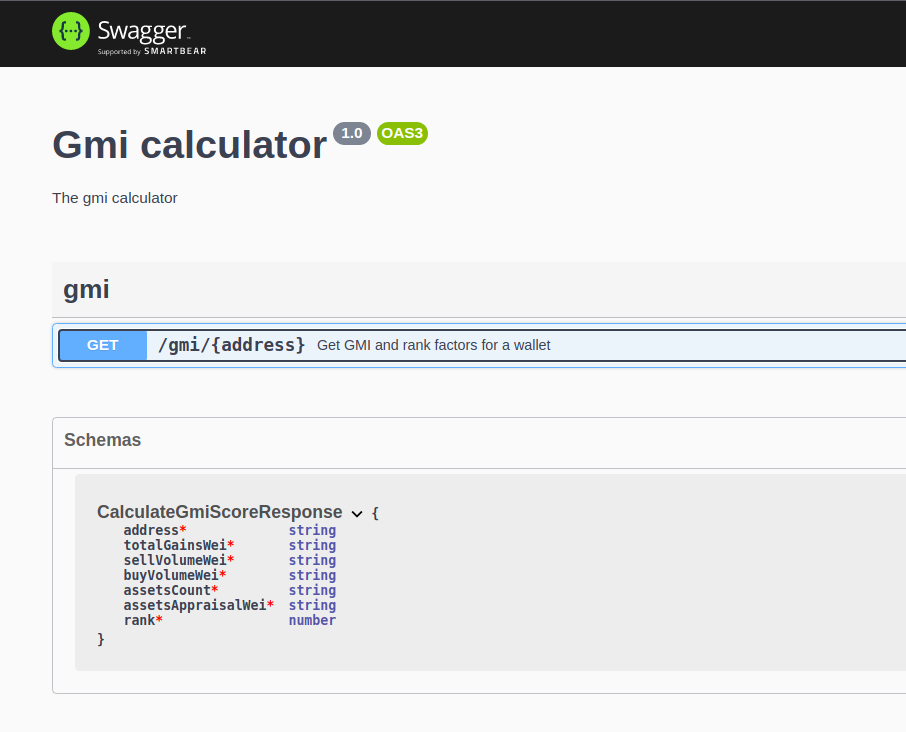Open the Swagger SmartBear wordmark link
The image size is (906, 732).
coord(152,38)
